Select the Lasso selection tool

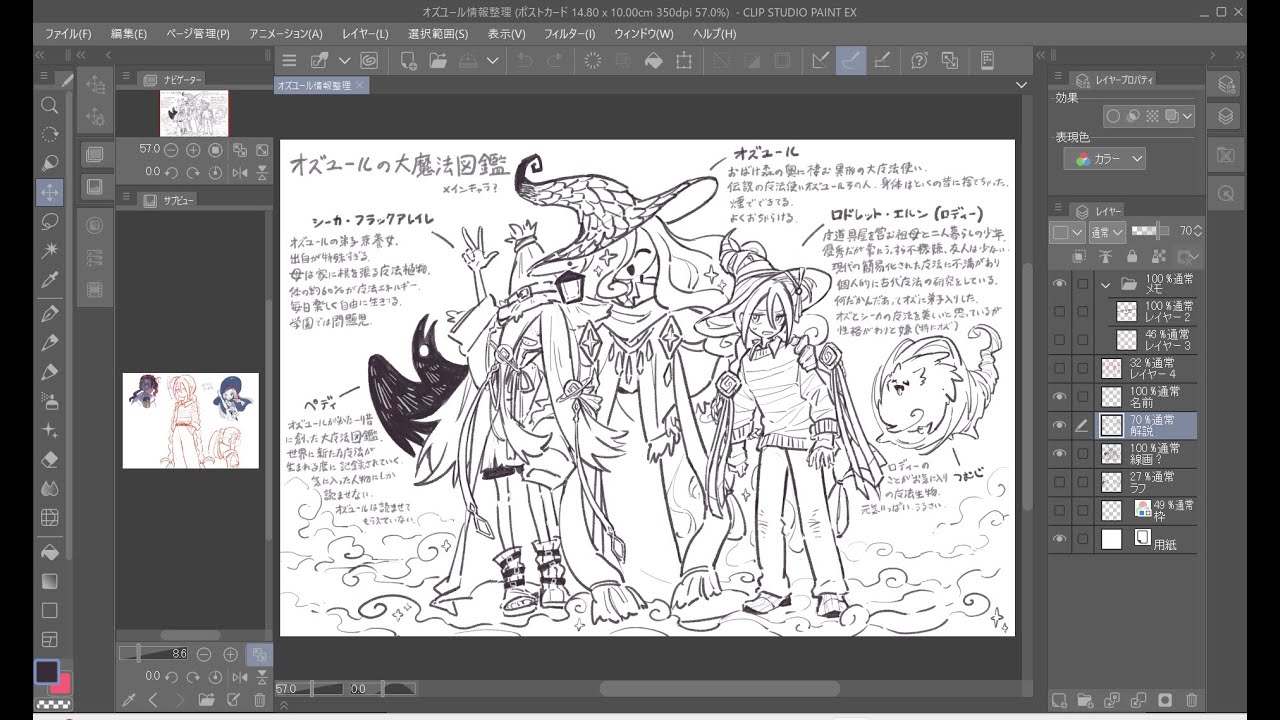click(x=49, y=220)
